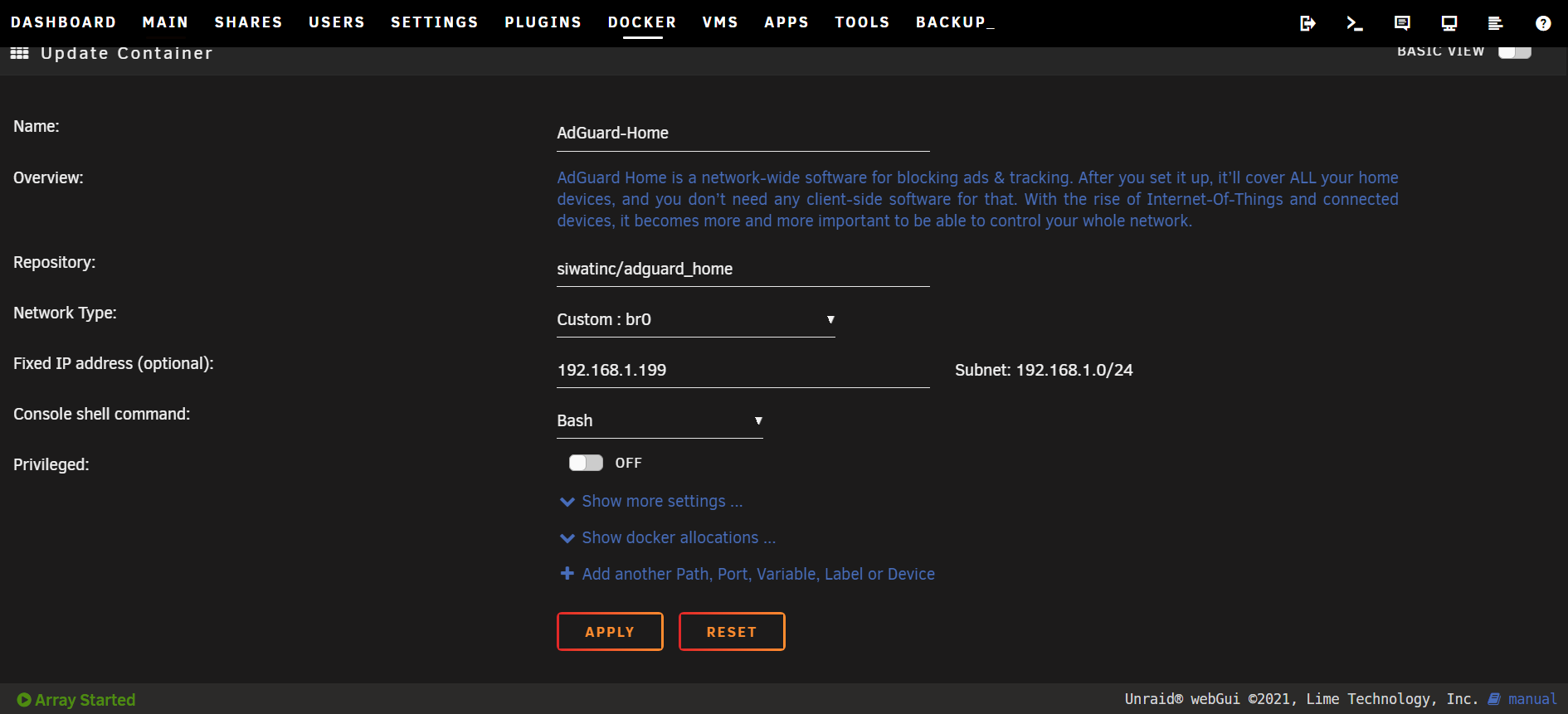Open the VMS page
This screenshot has height=714, width=1568.
(x=720, y=22)
